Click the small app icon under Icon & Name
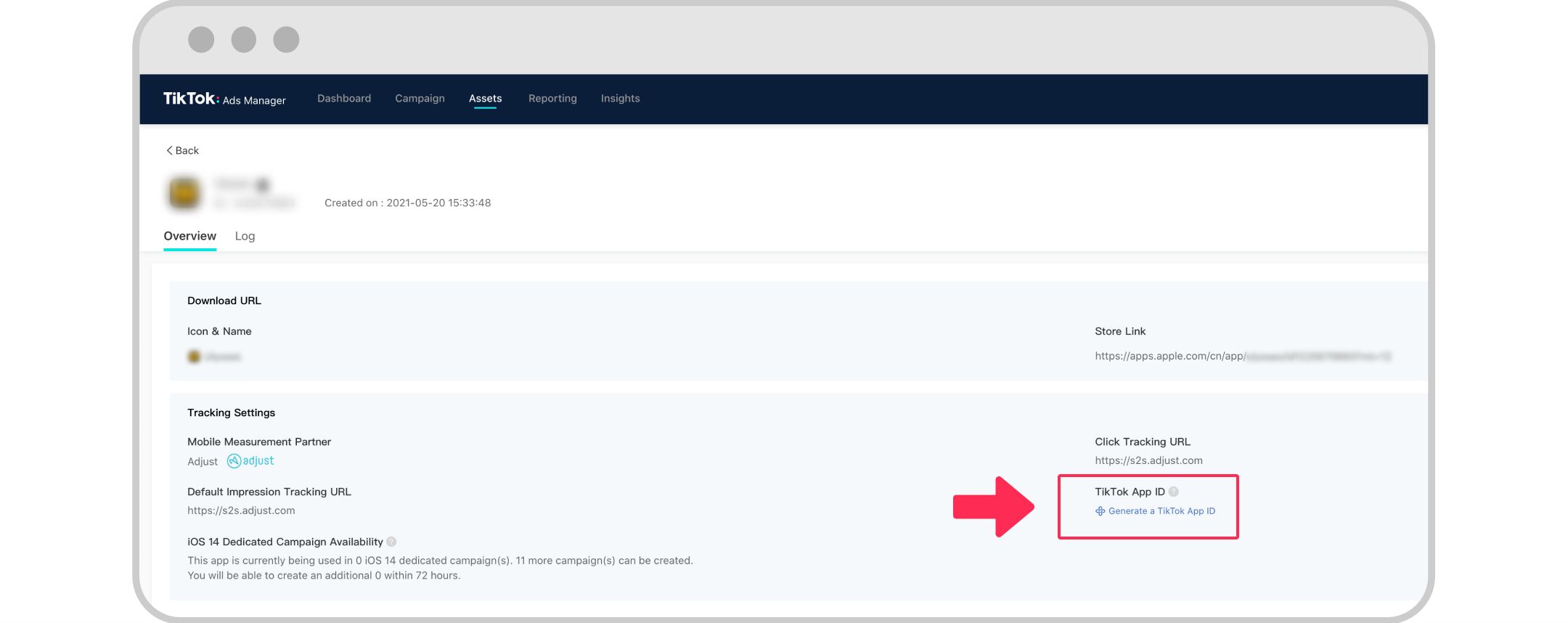The height and width of the screenshot is (623, 1568). (x=194, y=357)
